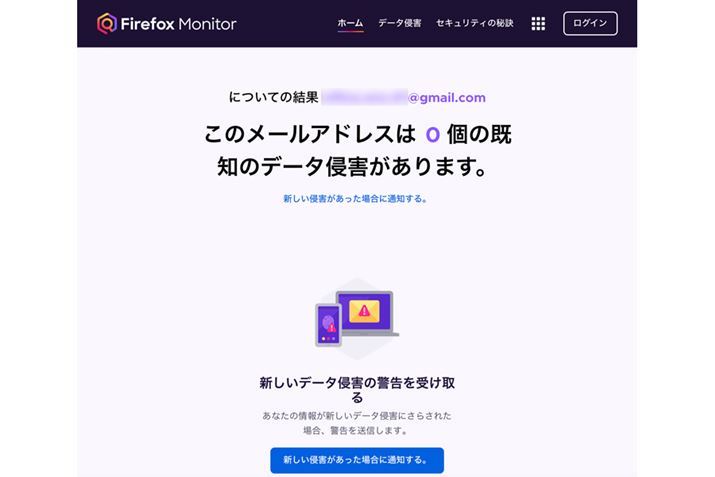Click the fingerprint icon on the phone graphic
The image size is (715, 477).
(x=328, y=323)
